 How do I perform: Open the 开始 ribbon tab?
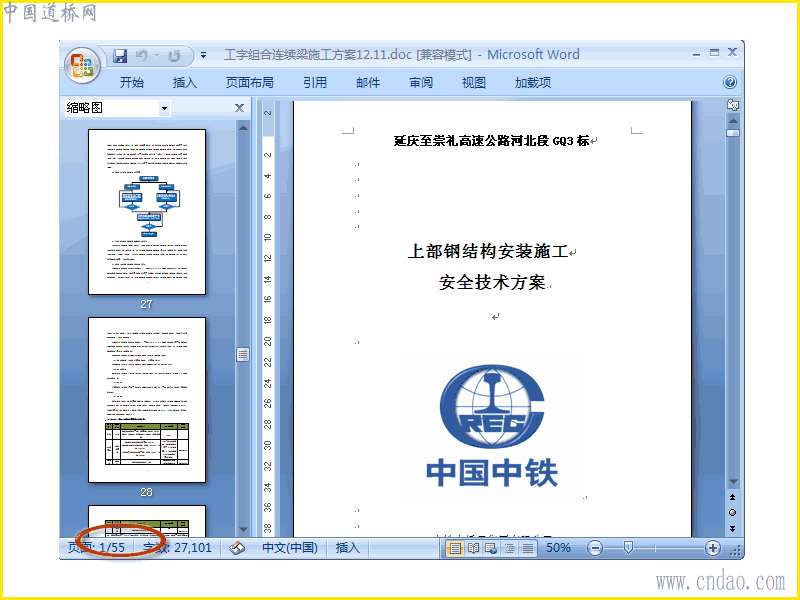[132, 83]
